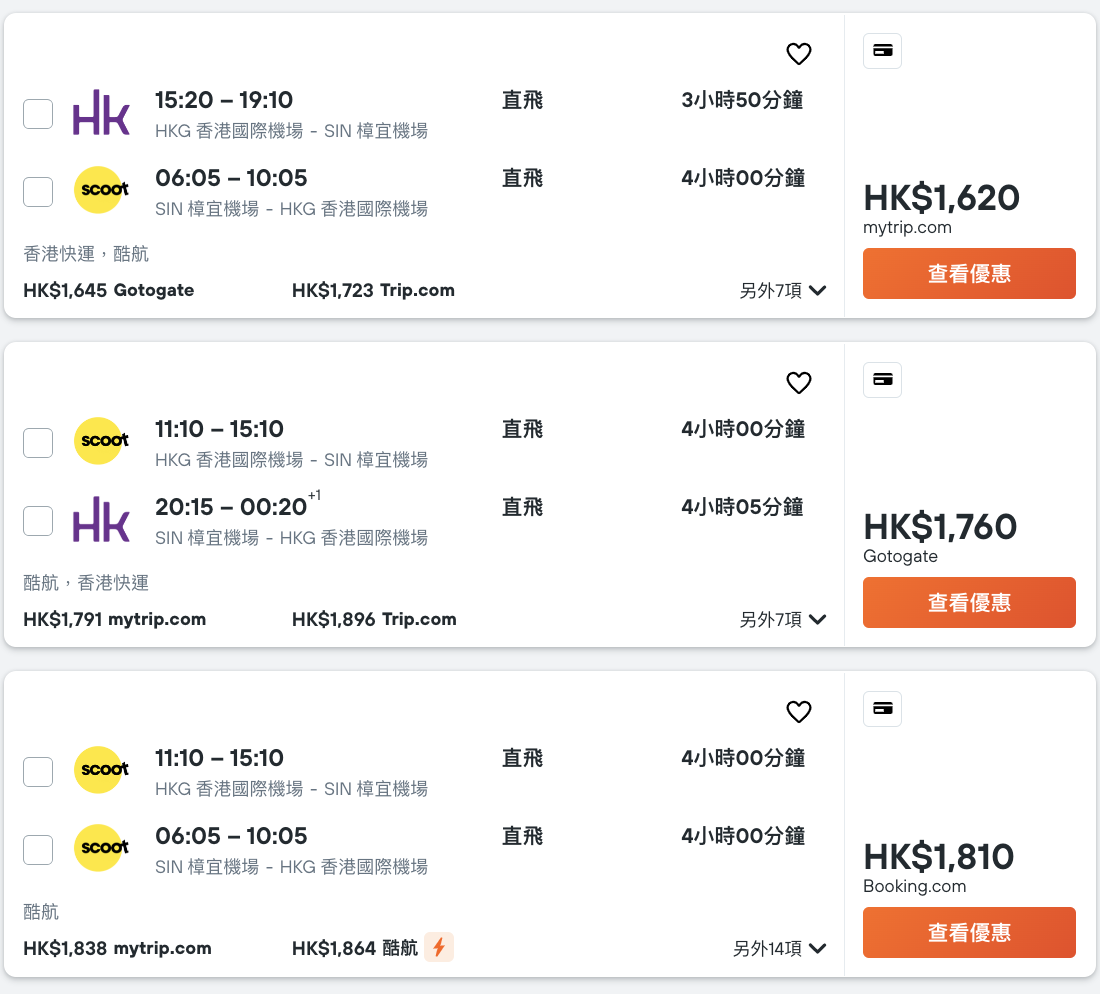Image resolution: width=1100 pixels, height=994 pixels.
Task: Expand 另外7項 on the HK$1,760 result
Action: [x=782, y=620]
